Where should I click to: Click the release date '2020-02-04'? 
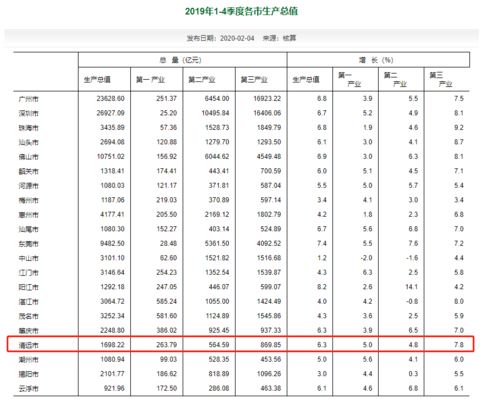pos(237,38)
